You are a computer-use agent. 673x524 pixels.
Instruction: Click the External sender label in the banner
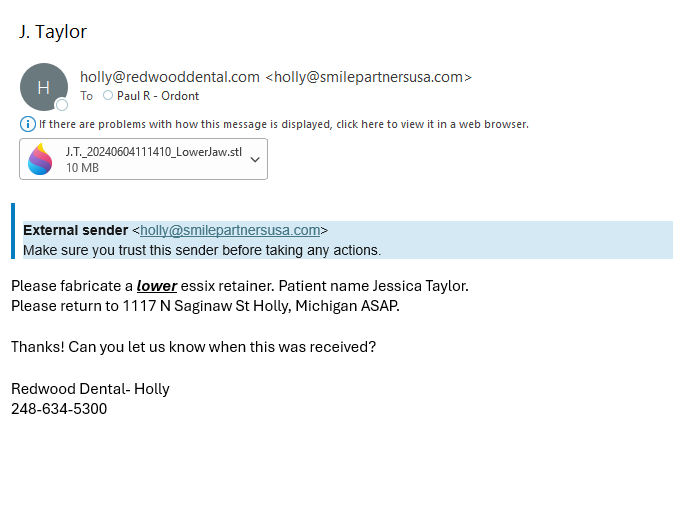(x=75, y=230)
